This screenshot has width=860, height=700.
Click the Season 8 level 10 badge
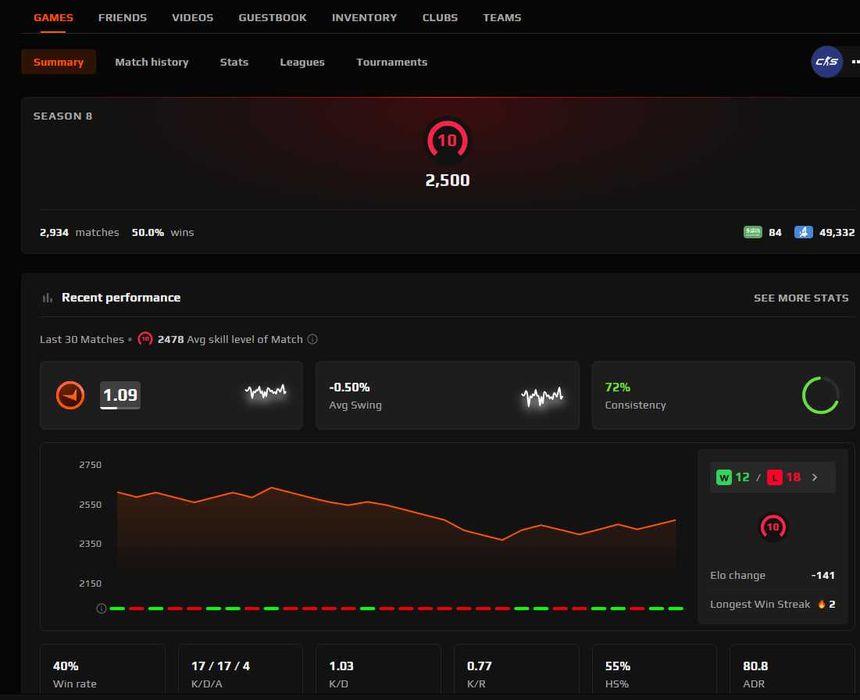(447, 140)
